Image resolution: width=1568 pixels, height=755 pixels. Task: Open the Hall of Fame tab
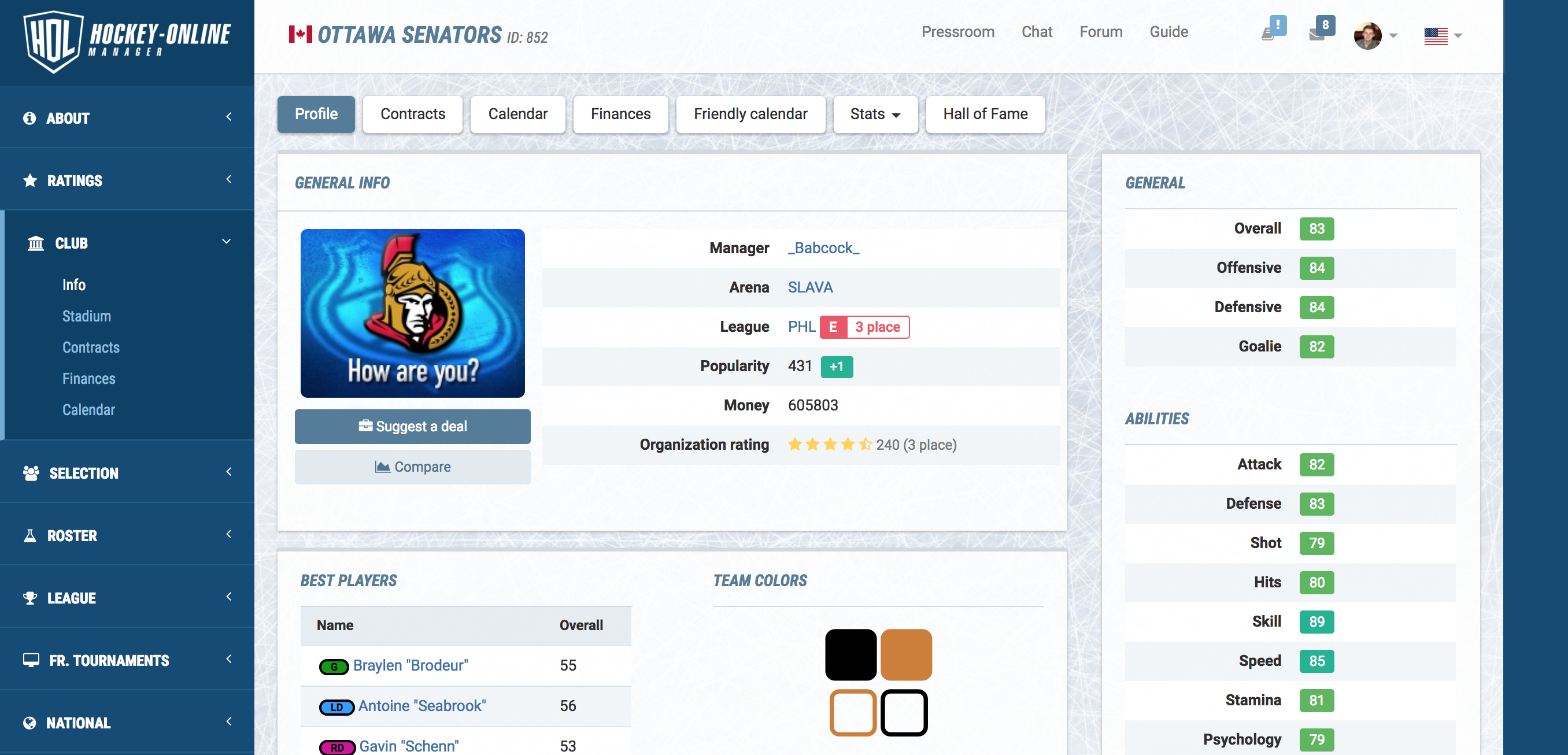(985, 114)
